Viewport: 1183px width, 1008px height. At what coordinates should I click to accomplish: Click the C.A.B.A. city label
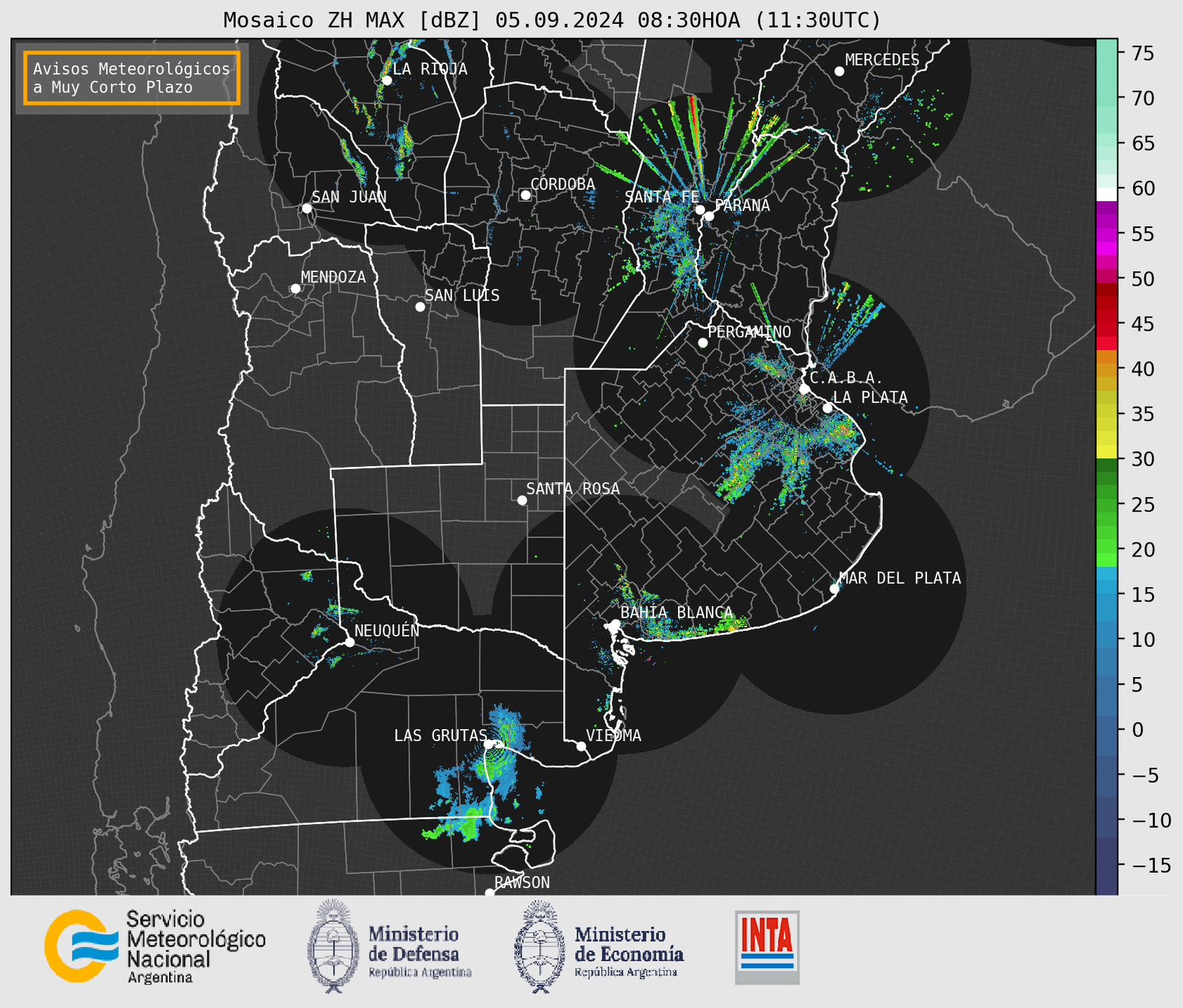(846, 378)
